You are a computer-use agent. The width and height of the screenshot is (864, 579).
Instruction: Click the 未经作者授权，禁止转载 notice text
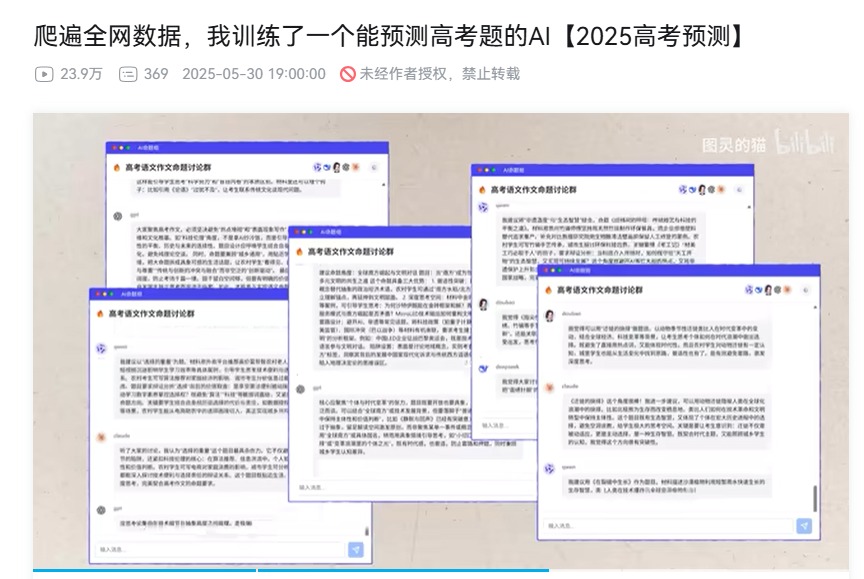point(440,74)
